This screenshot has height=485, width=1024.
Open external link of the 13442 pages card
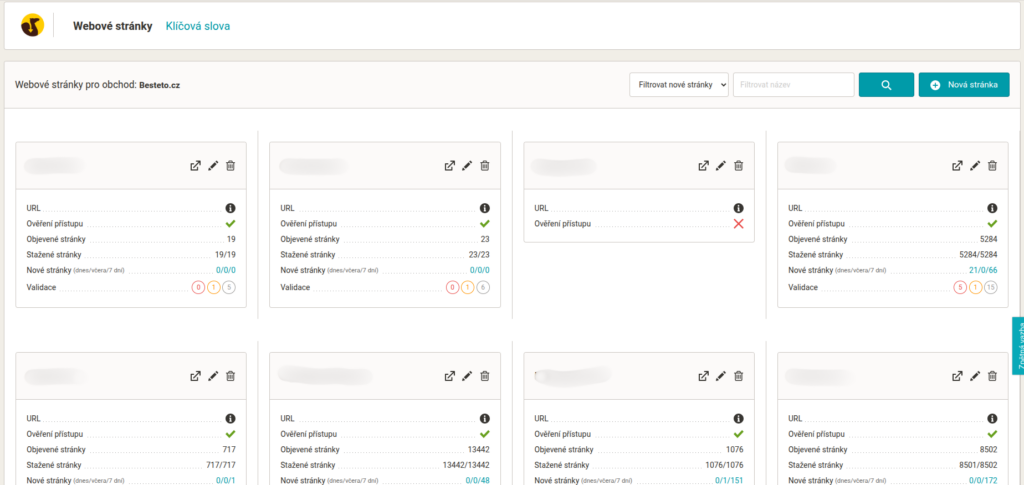coord(450,376)
